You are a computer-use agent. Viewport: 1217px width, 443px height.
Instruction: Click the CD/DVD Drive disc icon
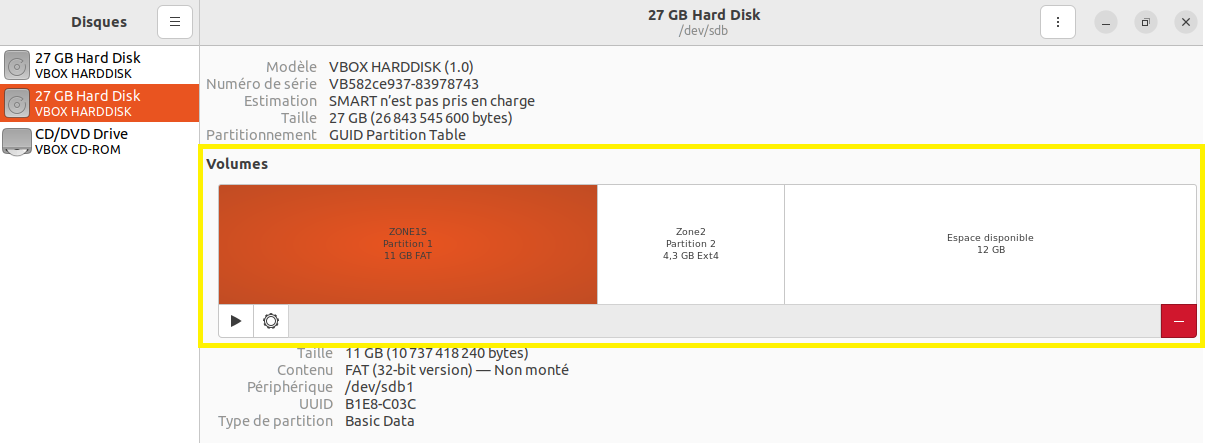point(17,142)
